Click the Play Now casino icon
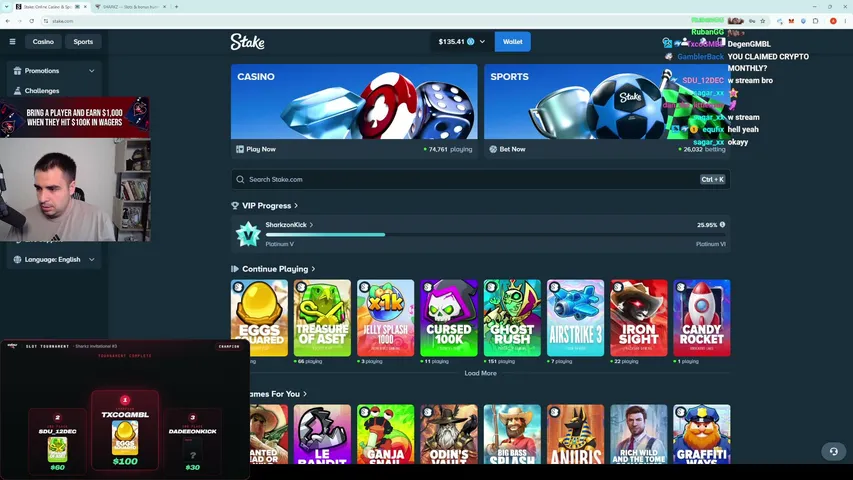The width and height of the screenshot is (853, 480). 240,149
